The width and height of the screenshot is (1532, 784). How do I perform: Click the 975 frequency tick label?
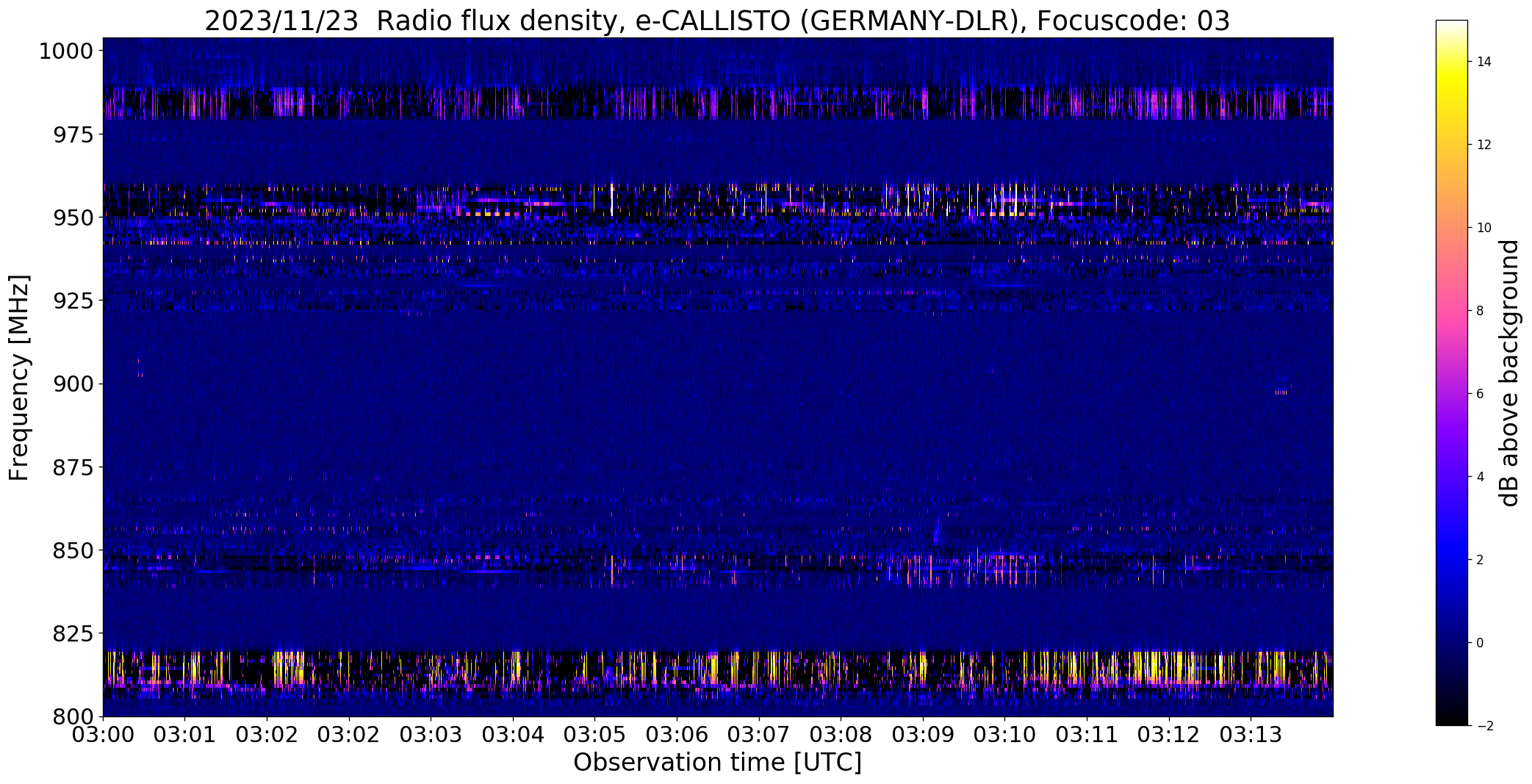click(73, 134)
